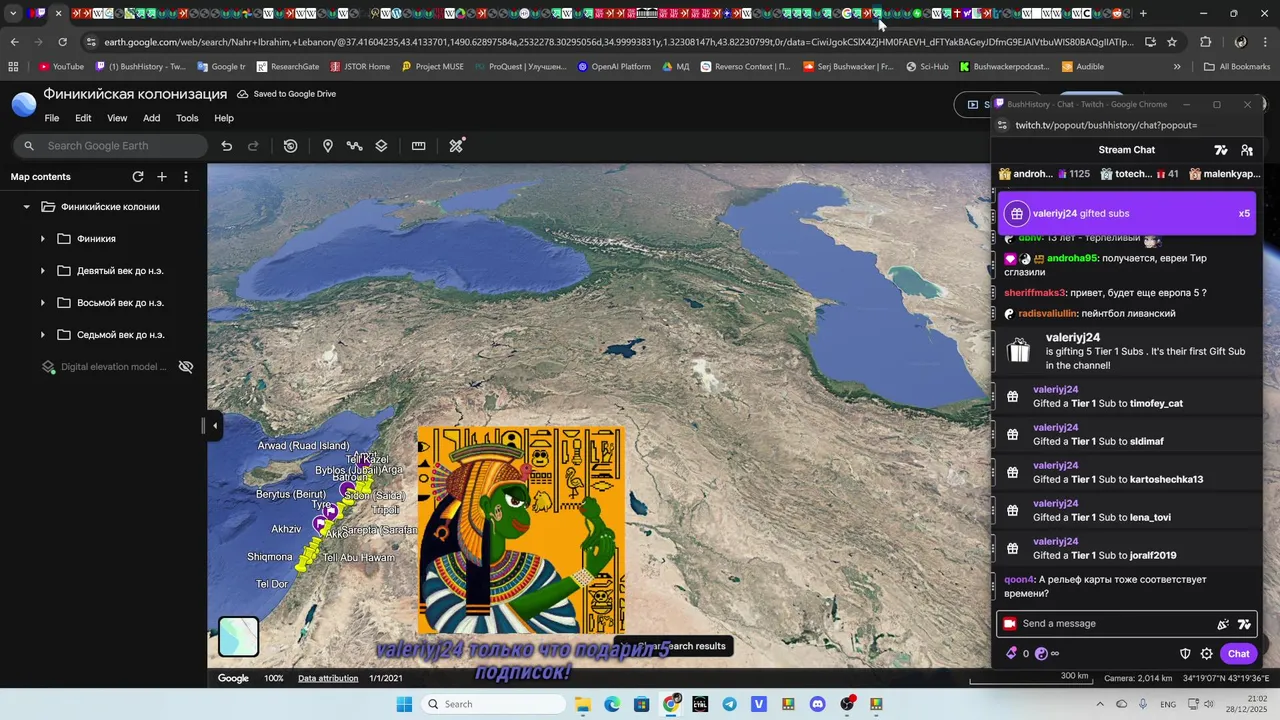Click the plus icon in Map contents
Viewport: 1280px width, 720px height.
click(162, 177)
